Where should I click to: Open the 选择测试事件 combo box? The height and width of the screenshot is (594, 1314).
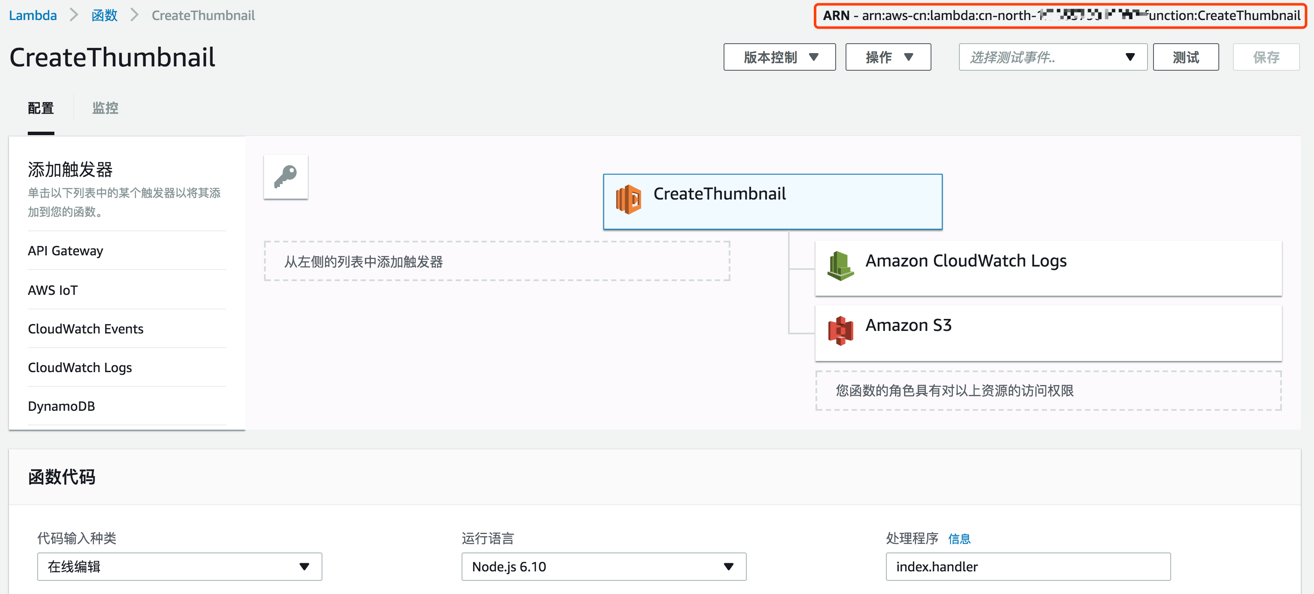(x=1053, y=57)
